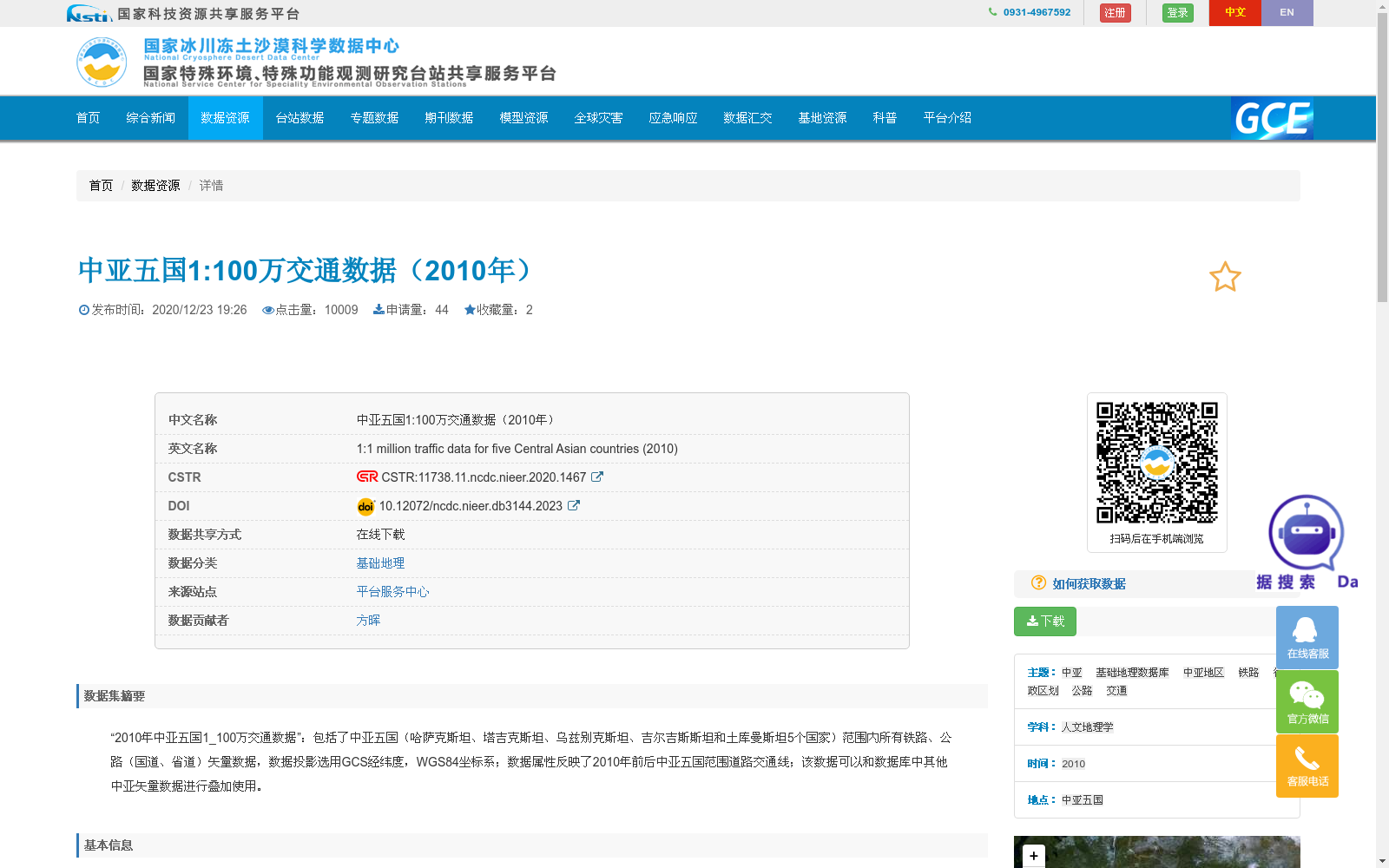The image size is (1389, 868).
Task: Click the 人文地理学 discipline tag
Action: (x=1087, y=727)
